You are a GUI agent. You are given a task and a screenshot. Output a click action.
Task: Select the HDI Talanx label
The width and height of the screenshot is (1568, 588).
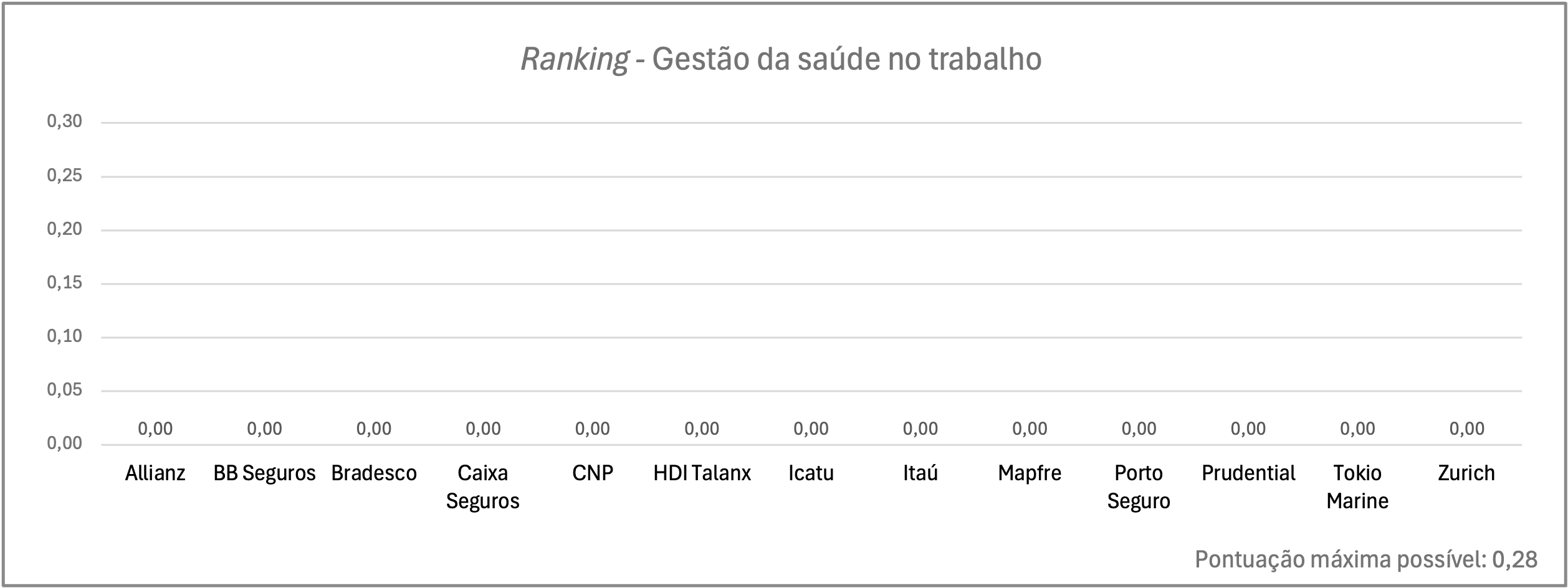702,473
